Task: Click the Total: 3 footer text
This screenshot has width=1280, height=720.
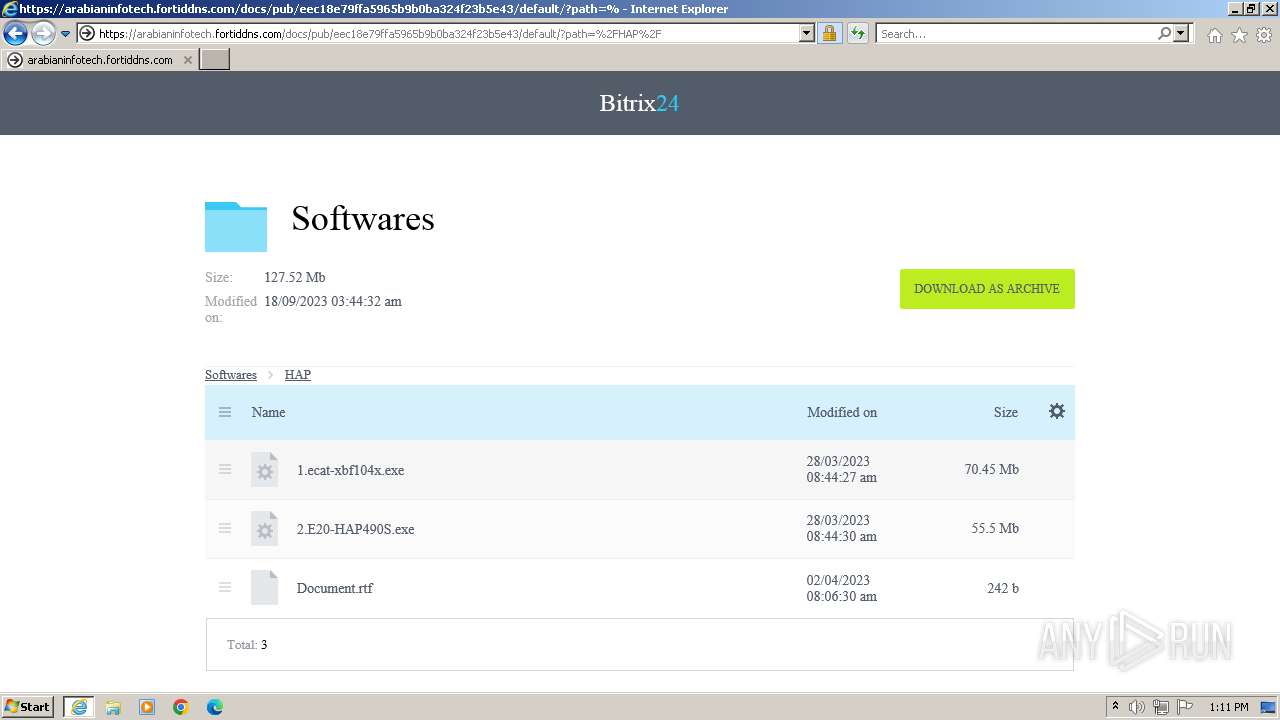Action: (247, 645)
